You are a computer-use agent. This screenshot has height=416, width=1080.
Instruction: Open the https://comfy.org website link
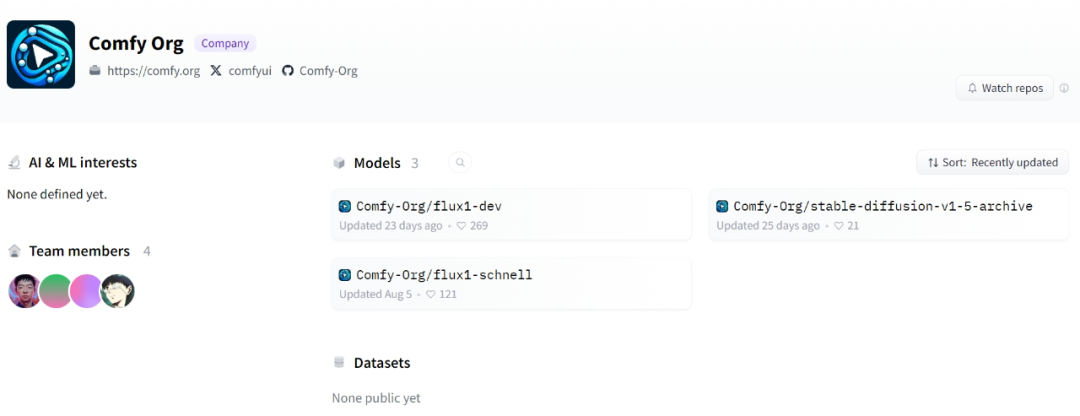click(x=154, y=70)
